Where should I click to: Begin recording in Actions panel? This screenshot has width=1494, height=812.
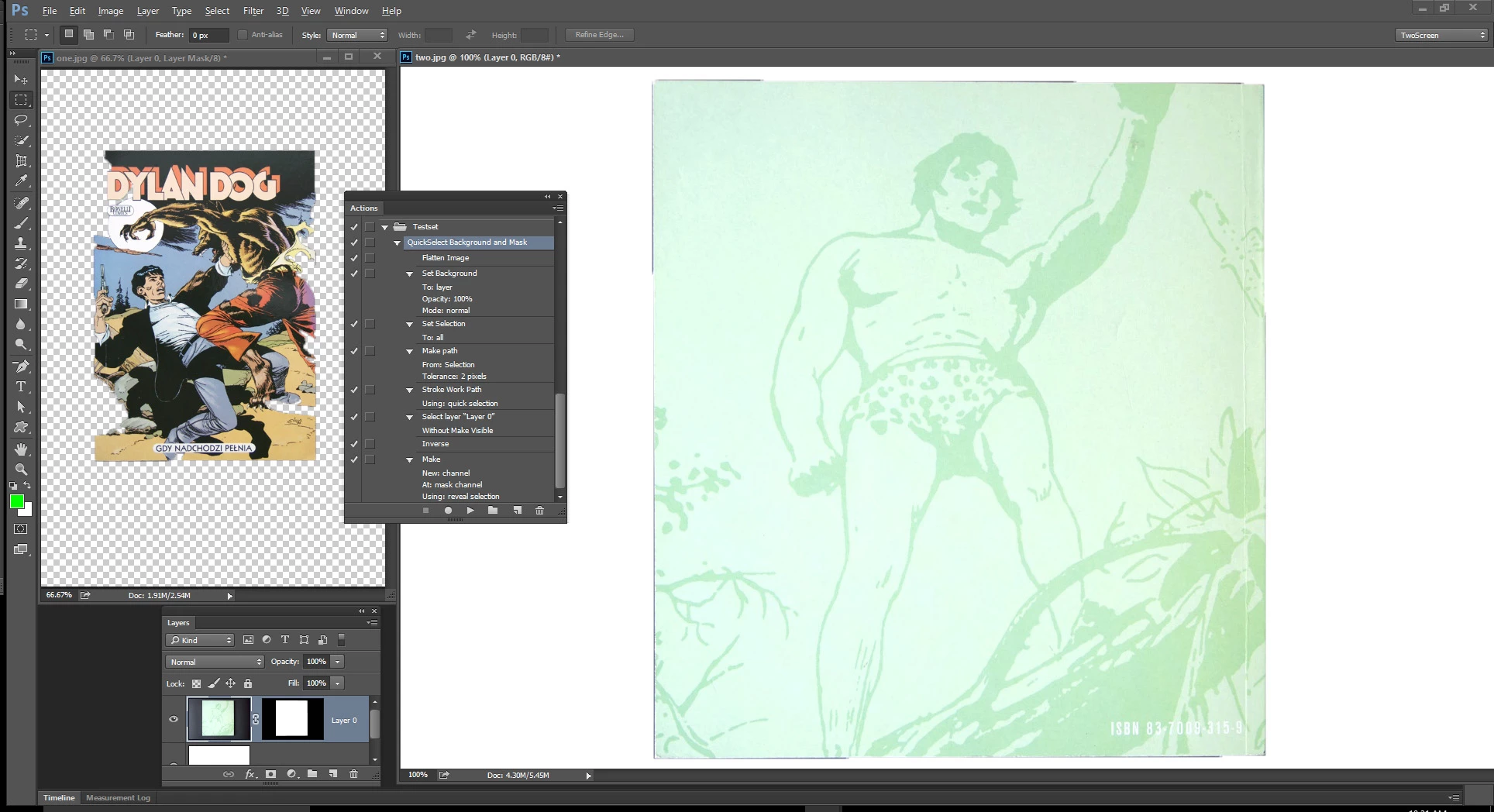448,511
